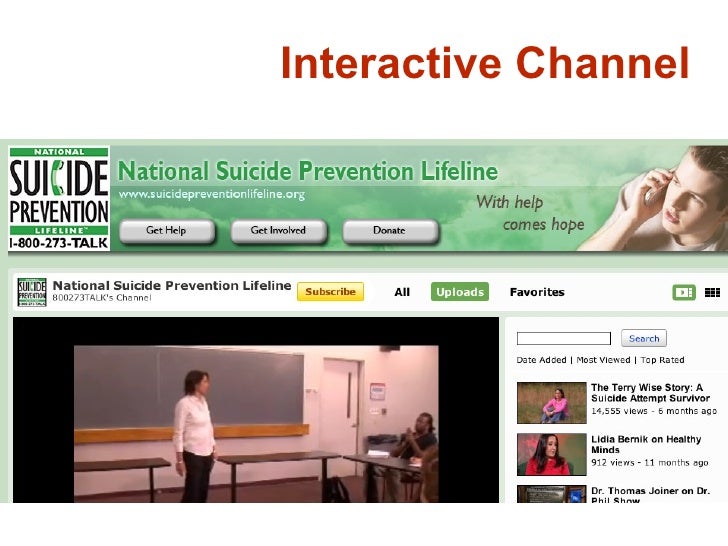The height and width of the screenshot is (546, 728).
Task: Sort videos by Date Added
Action: [x=541, y=360]
